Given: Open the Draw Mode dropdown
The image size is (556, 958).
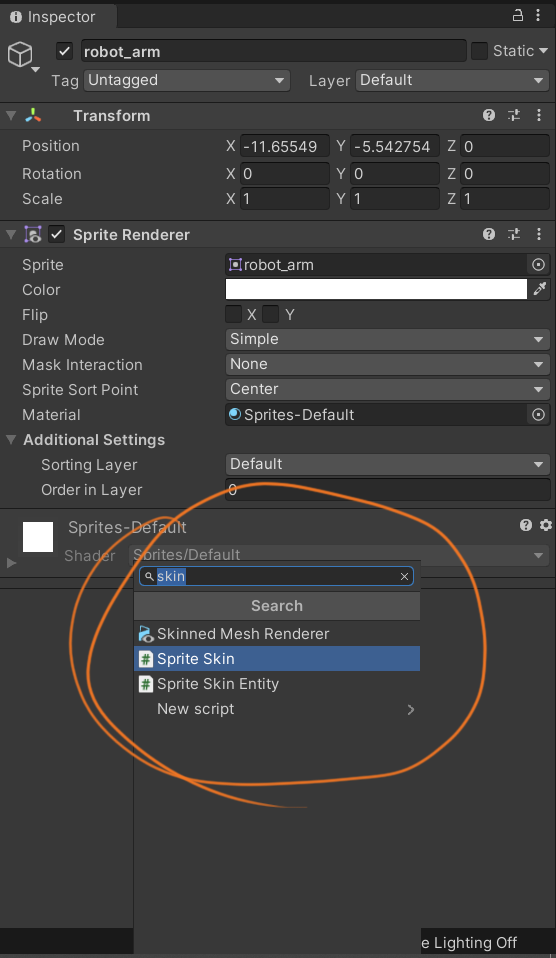Looking at the screenshot, I should tap(387, 339).
